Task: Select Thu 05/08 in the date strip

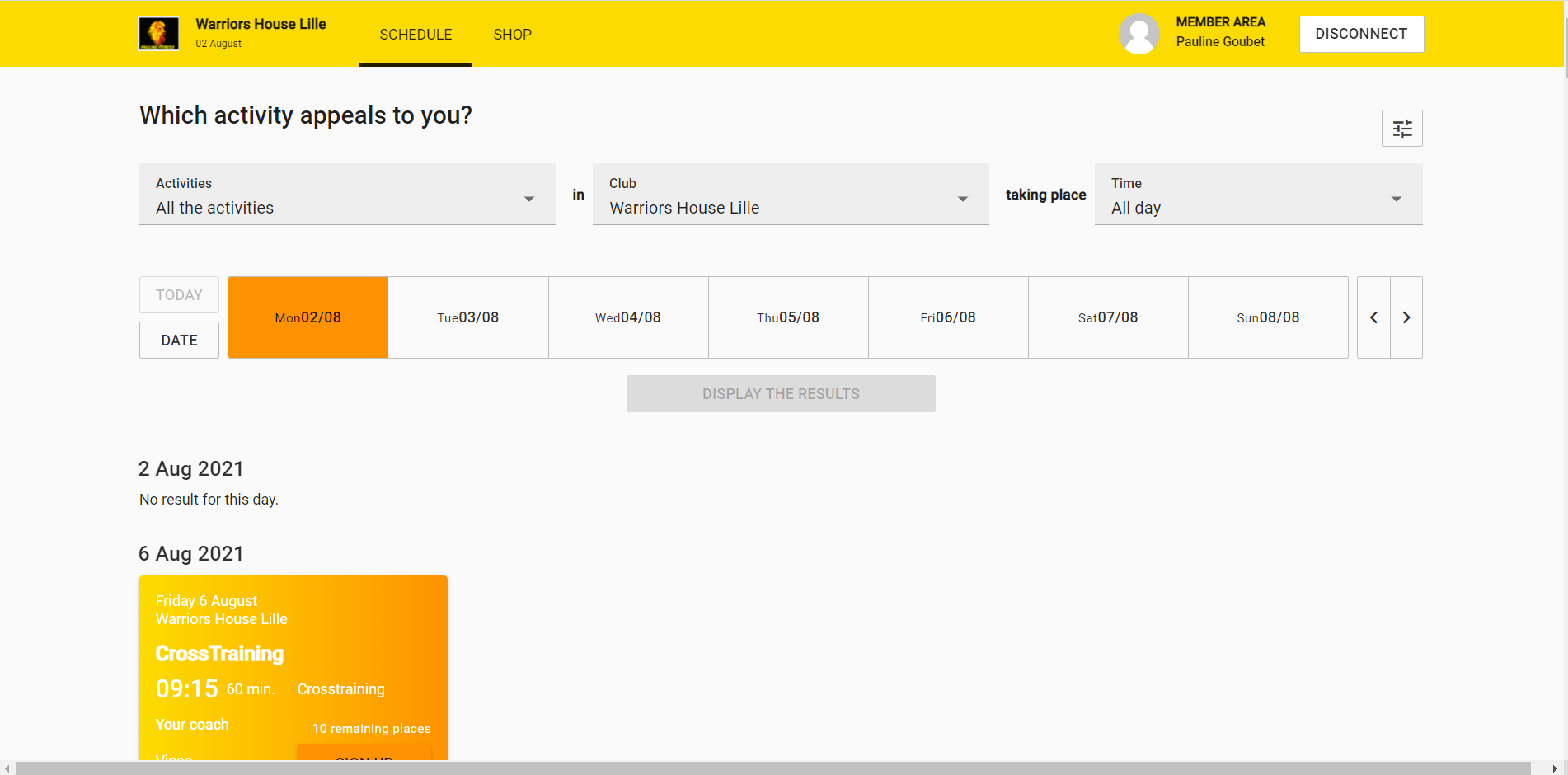Action: tap(788, 317)
